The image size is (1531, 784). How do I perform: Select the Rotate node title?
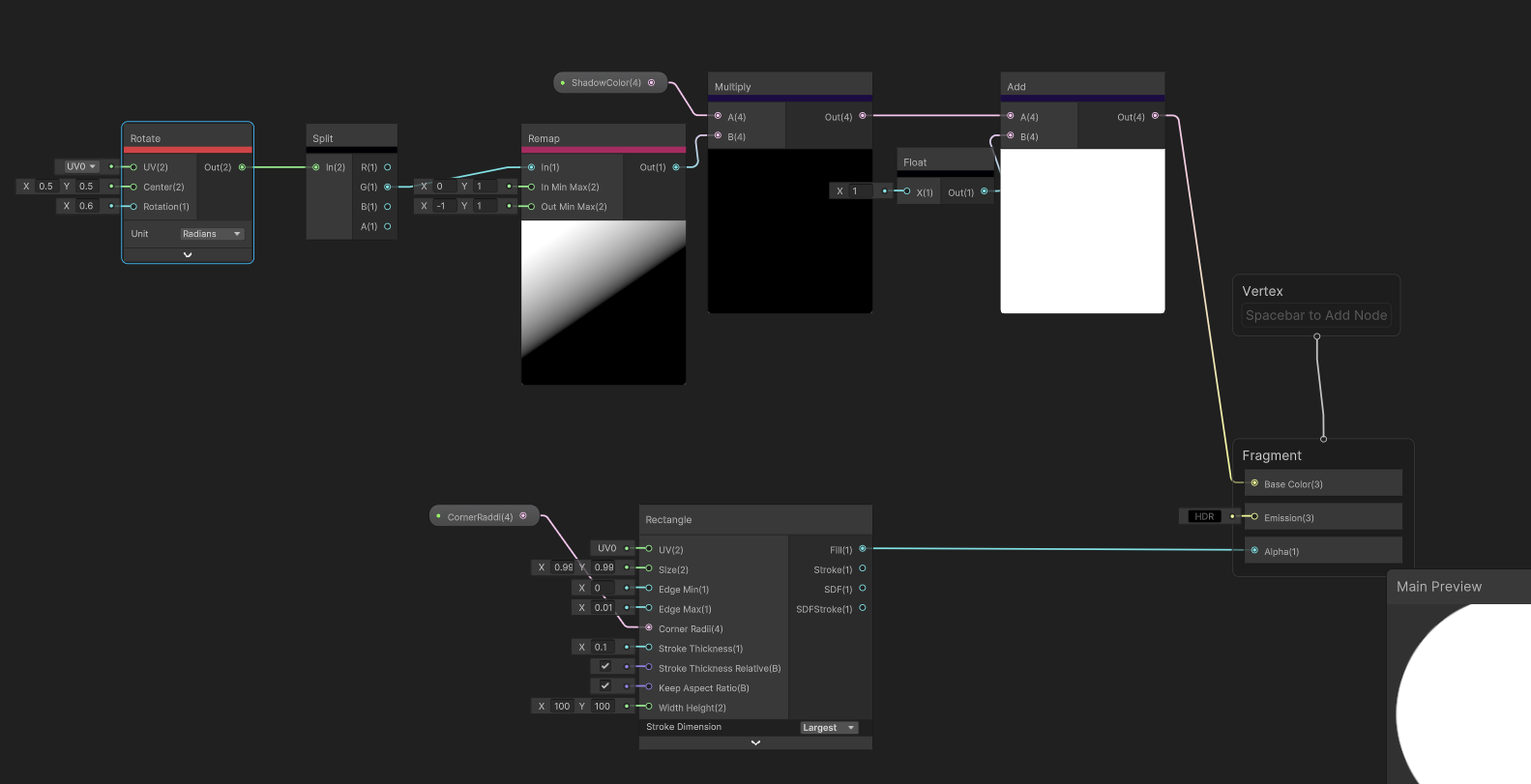[145, 138]
